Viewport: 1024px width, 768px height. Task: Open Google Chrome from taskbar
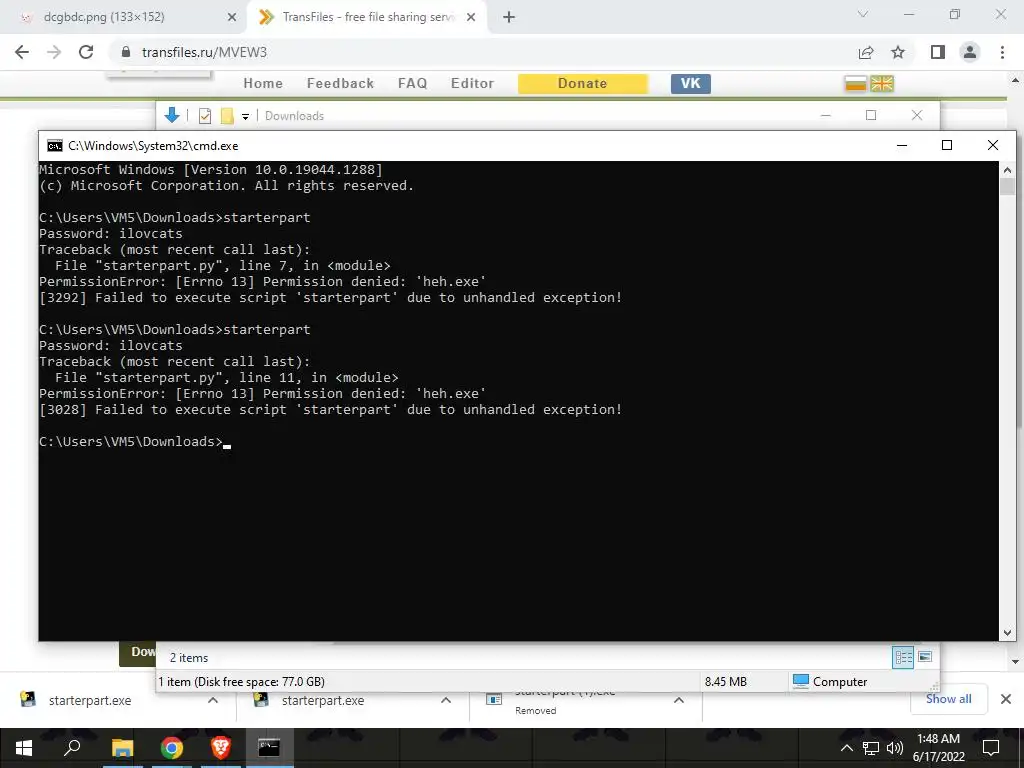(x=172, y=748)
